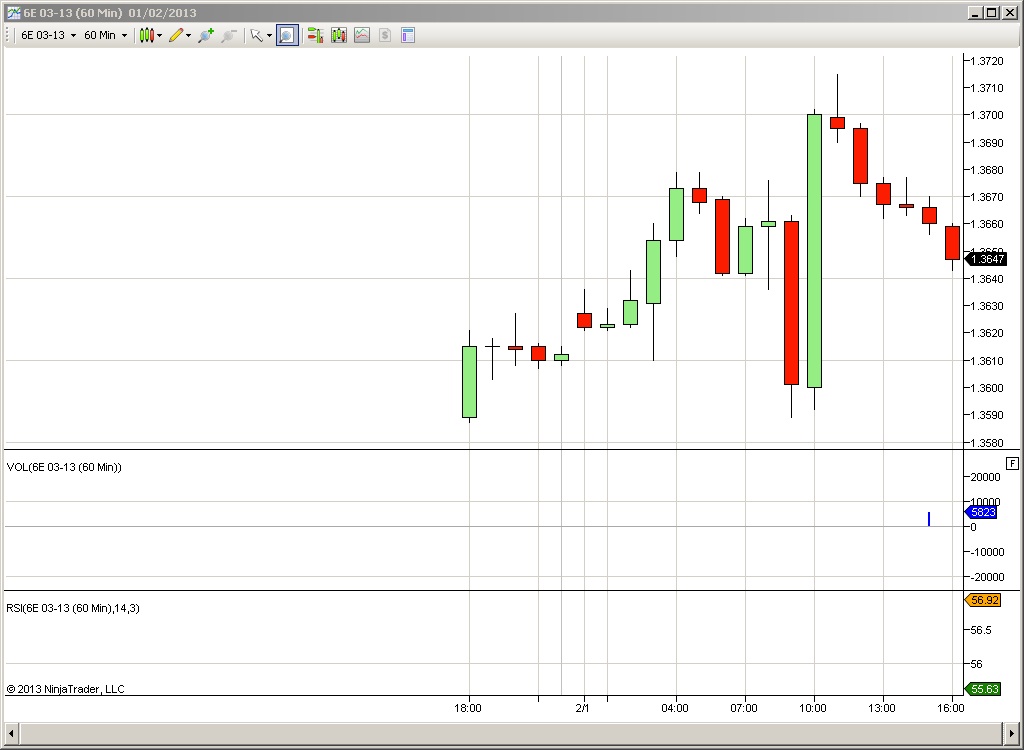Click the 1.3720 price axis label

point(987,61)
